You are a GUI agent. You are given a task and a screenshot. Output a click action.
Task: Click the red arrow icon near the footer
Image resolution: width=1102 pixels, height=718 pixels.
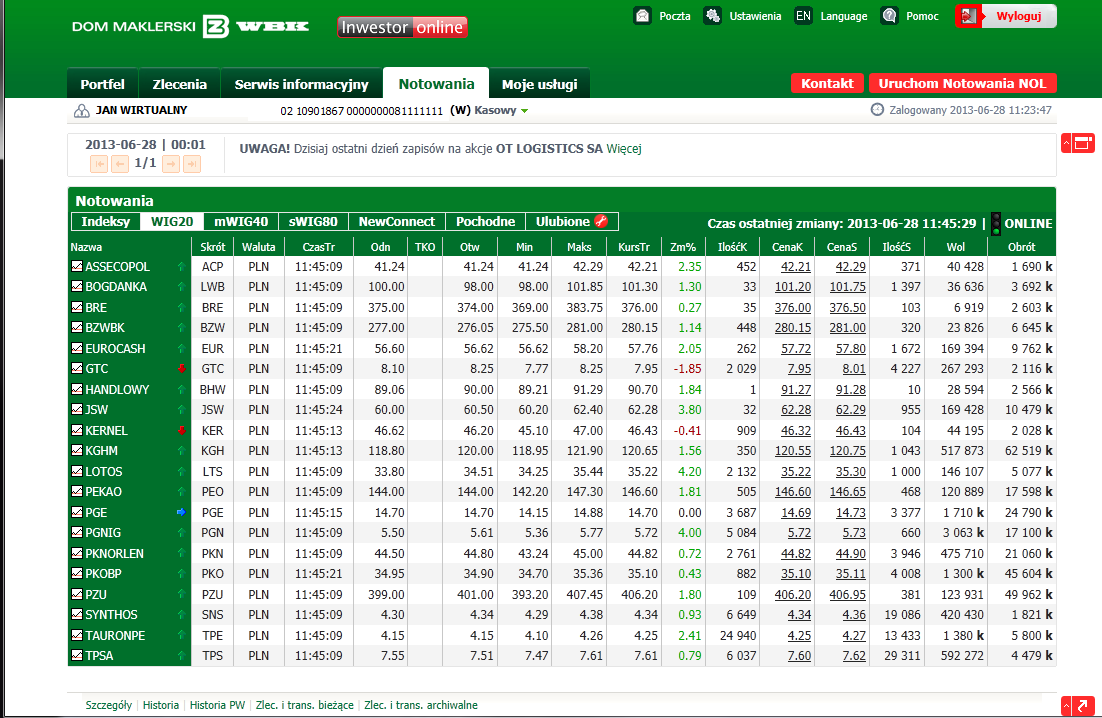point(1077,705)
